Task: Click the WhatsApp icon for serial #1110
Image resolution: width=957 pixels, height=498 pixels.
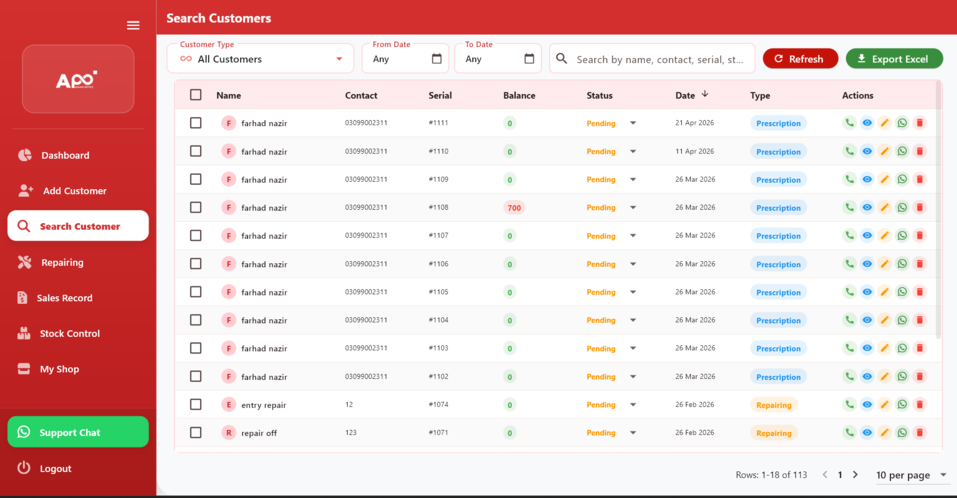Action: pos(902,151)
